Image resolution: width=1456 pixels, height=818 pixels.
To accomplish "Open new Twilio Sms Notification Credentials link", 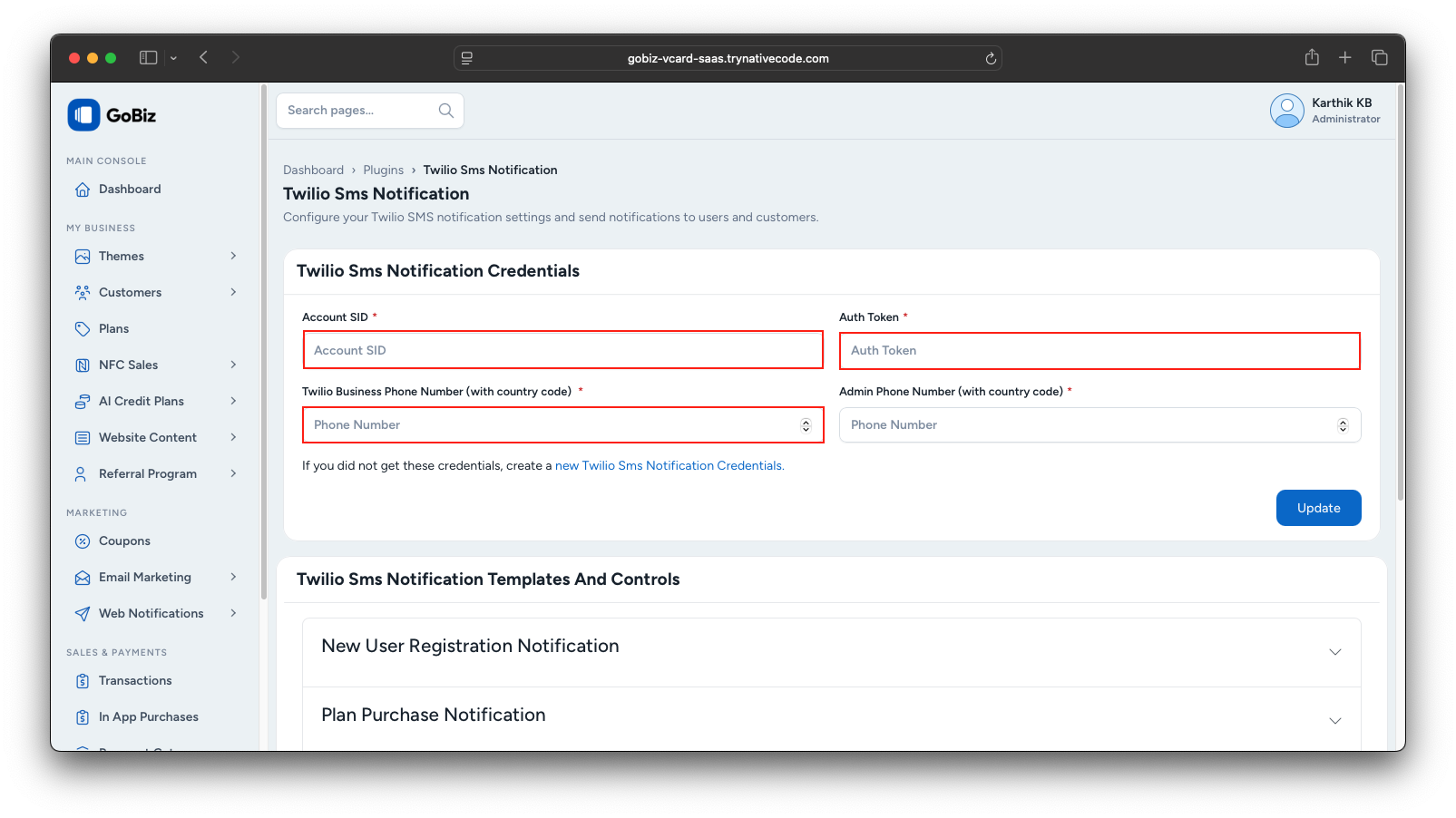I will click(x=669, y=466).
